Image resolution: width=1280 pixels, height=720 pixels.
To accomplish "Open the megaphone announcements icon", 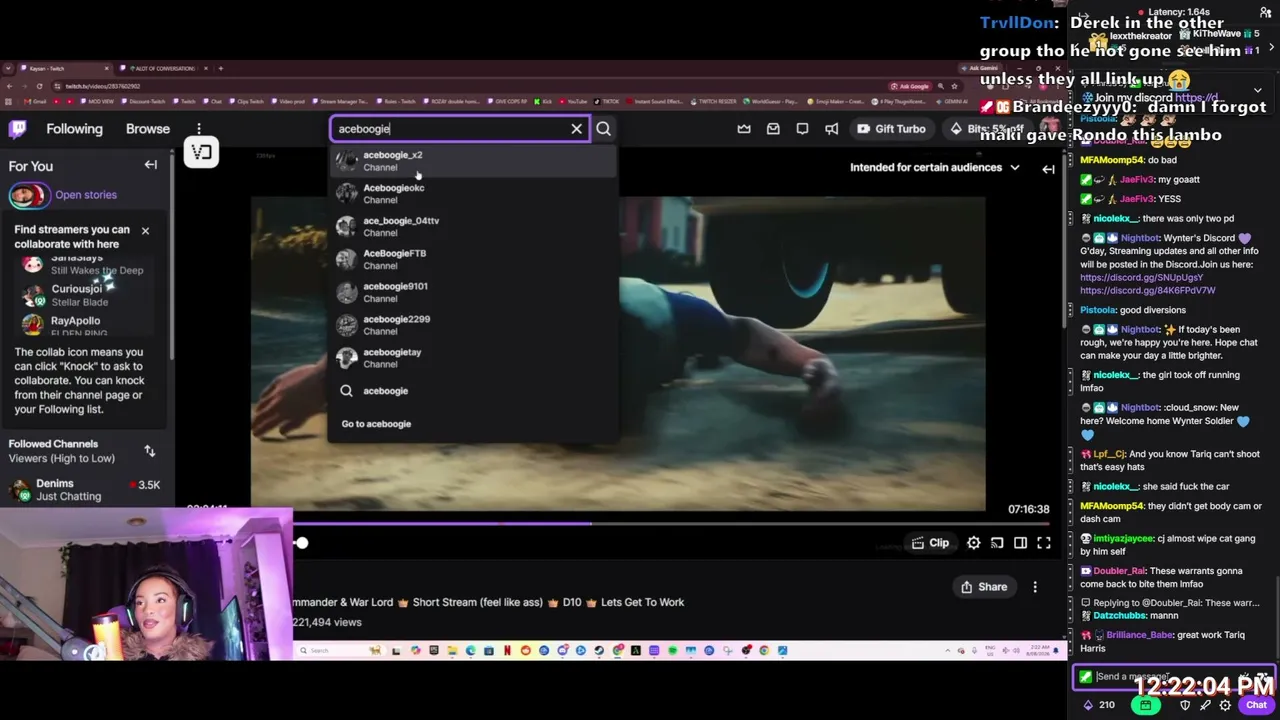I will [x=831, y=128].
